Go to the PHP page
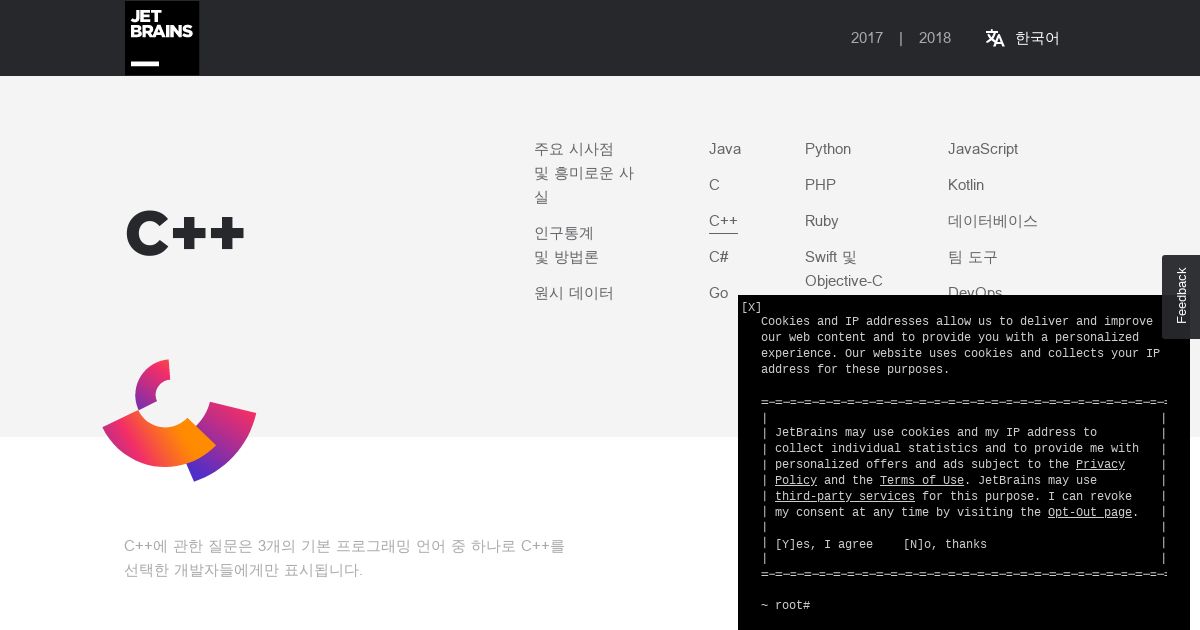The image size is (1200, 630). point(820,185)
